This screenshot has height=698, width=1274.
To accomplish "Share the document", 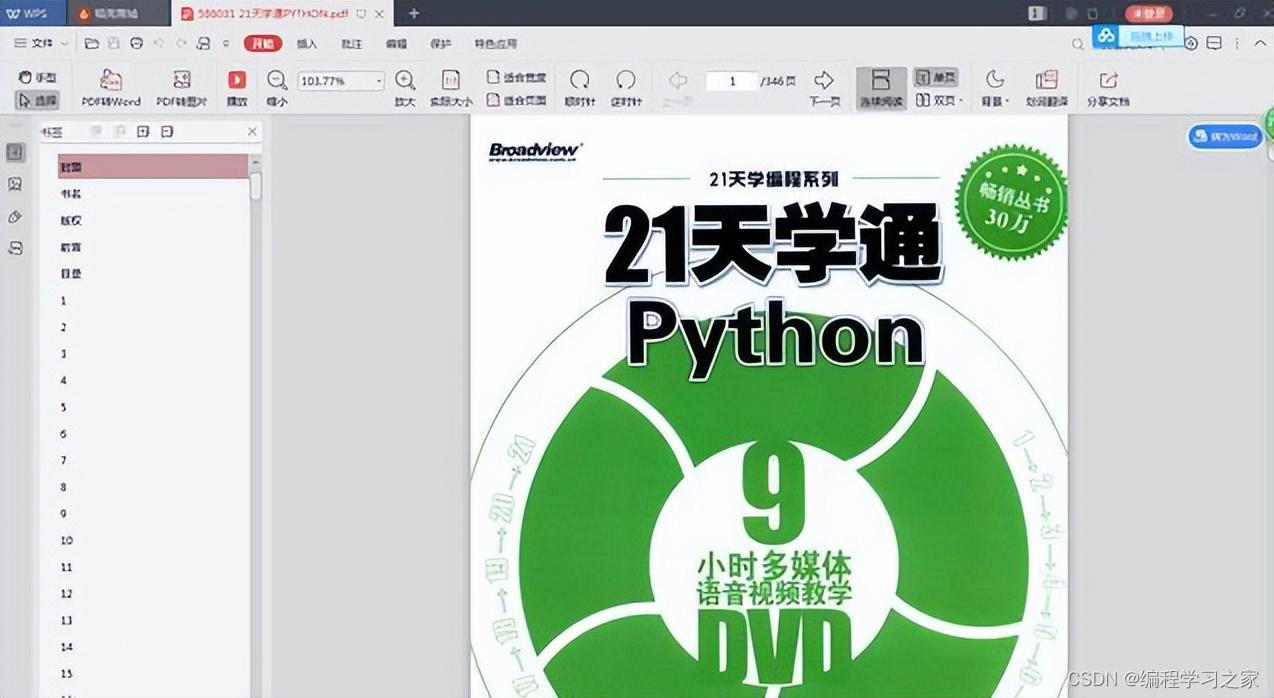I will pos(1107,88).
